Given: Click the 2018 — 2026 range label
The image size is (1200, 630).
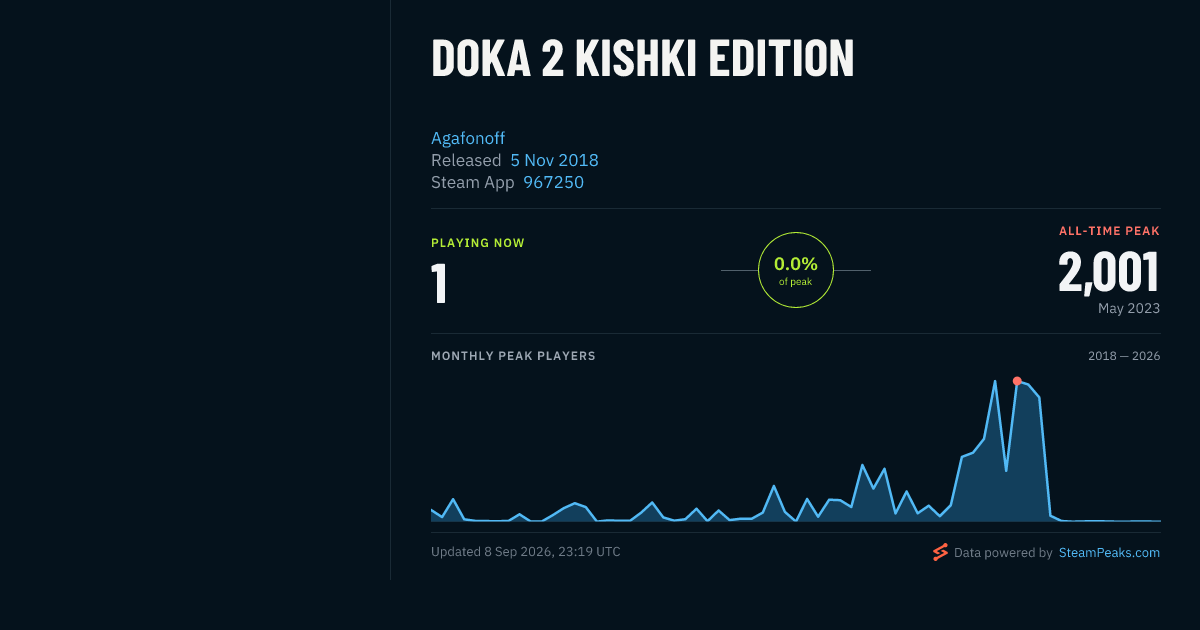Looking at the screenshot, I should coord(1124,356).
